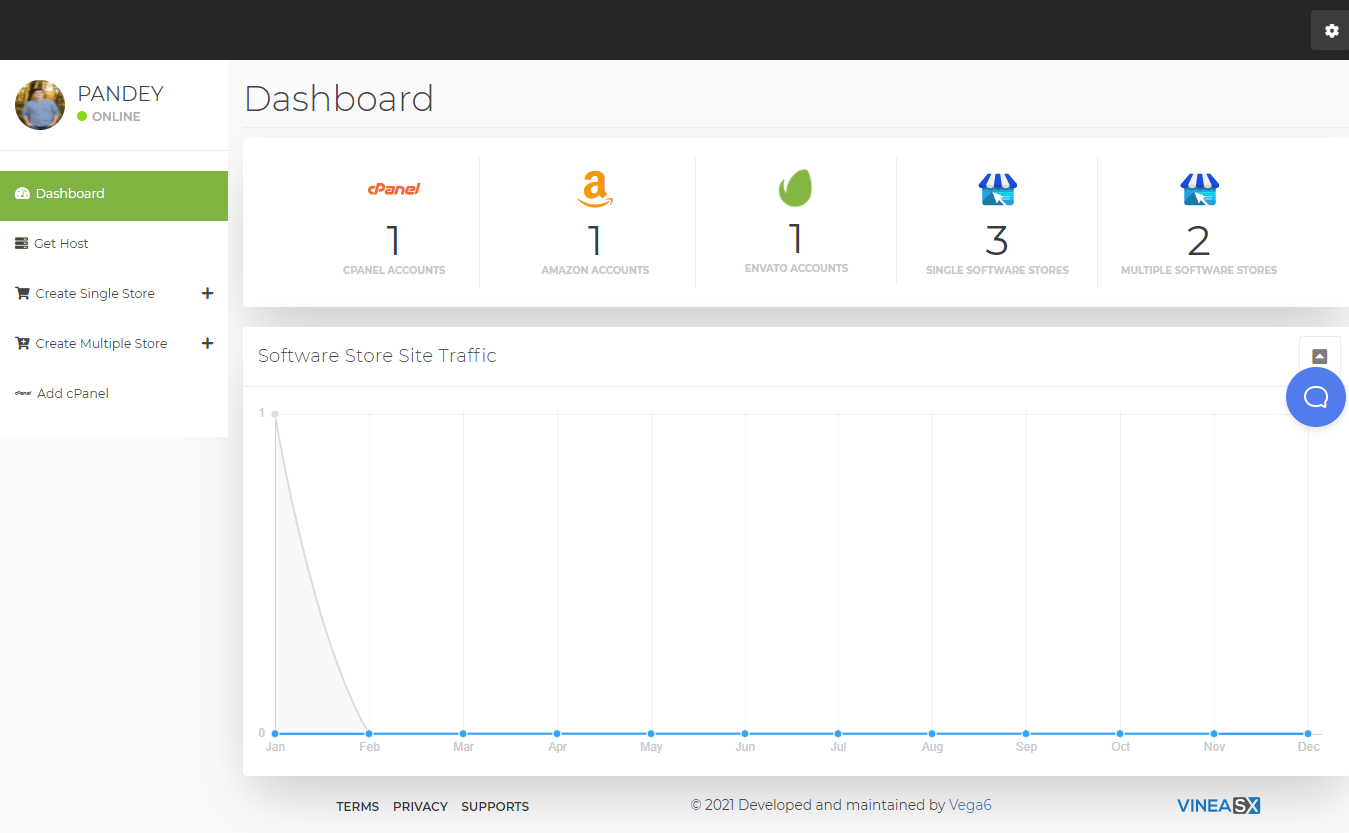Click the cPanel logo icon
This screenshot has width=1349, height=833.
(394, 188)
